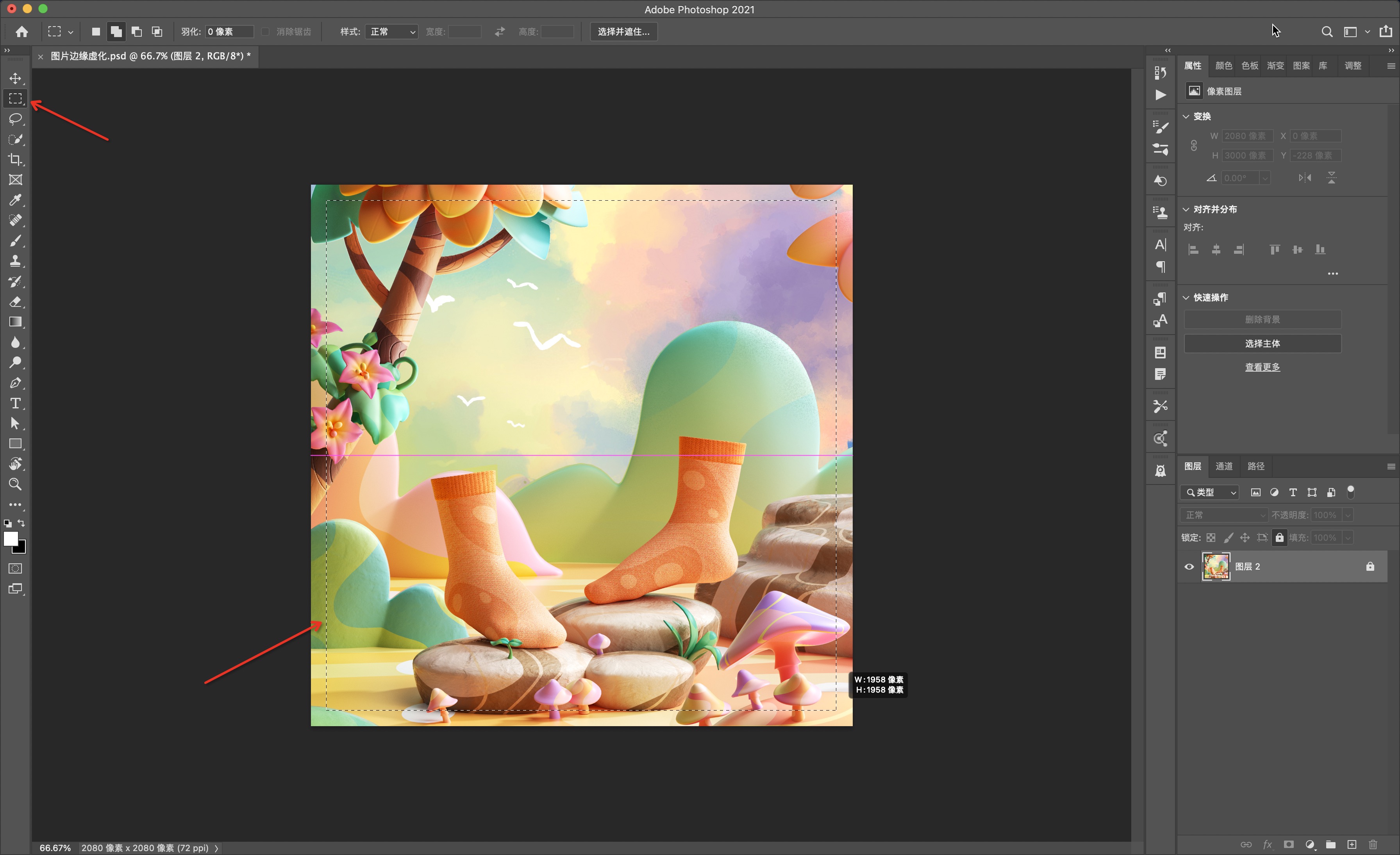Hide 图层 2 with the eye icon
The height and width of the screenshot is (855, 1400).
1189,566
